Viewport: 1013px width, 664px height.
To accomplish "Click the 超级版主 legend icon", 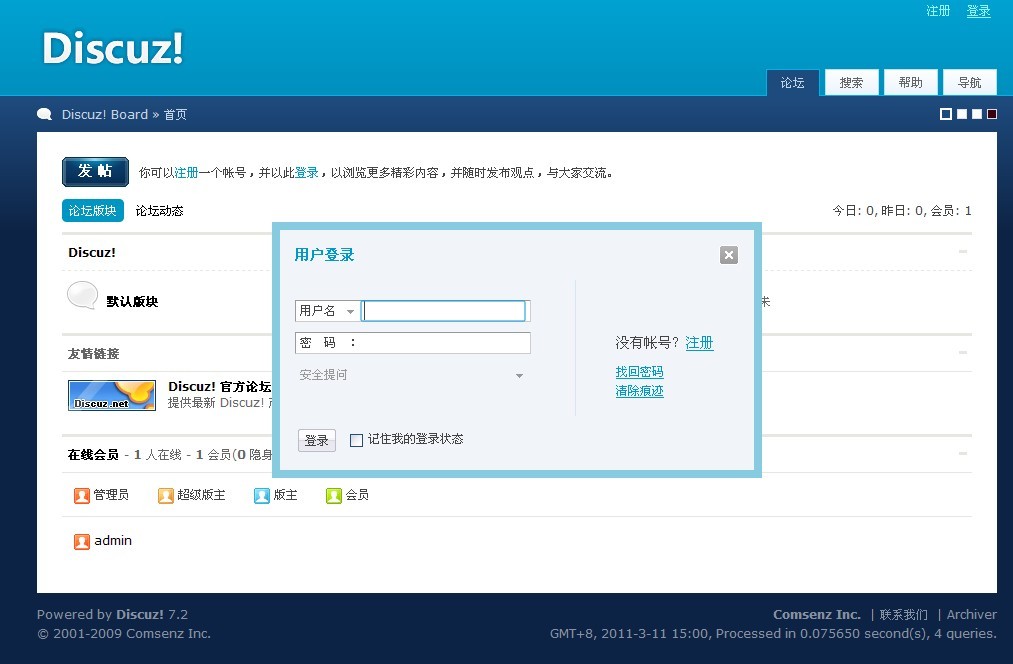I will 165,495.
